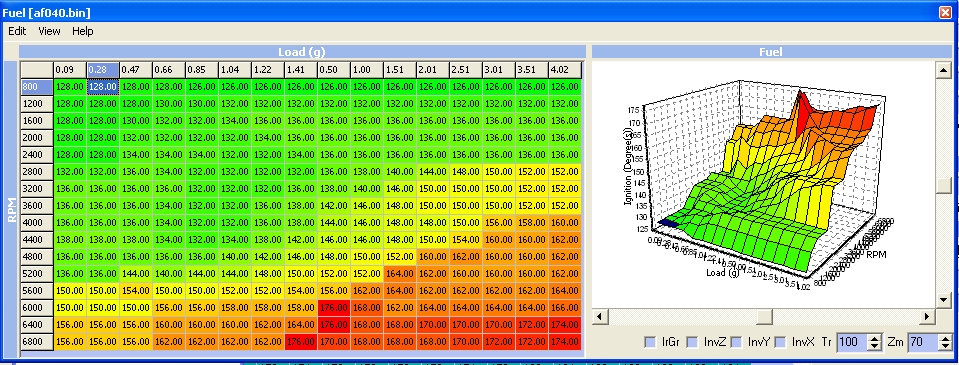Click the chart's vertical scrollbar thumb

pyautogui.click(x=944, y=184)
